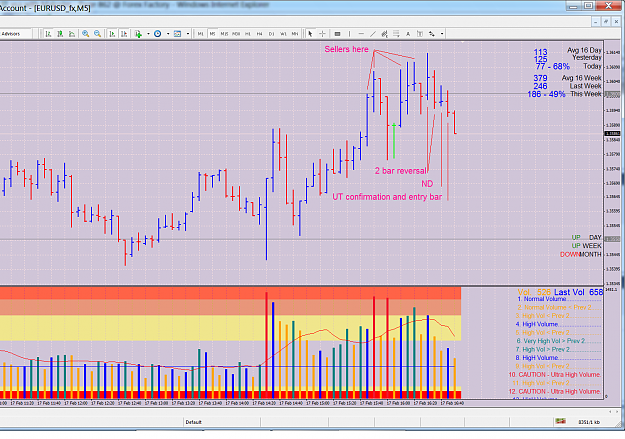Click the '2 bar reversal' annotation
This screenshot has width=625, height=439.
pyautogui.click(x=400, y=171)
